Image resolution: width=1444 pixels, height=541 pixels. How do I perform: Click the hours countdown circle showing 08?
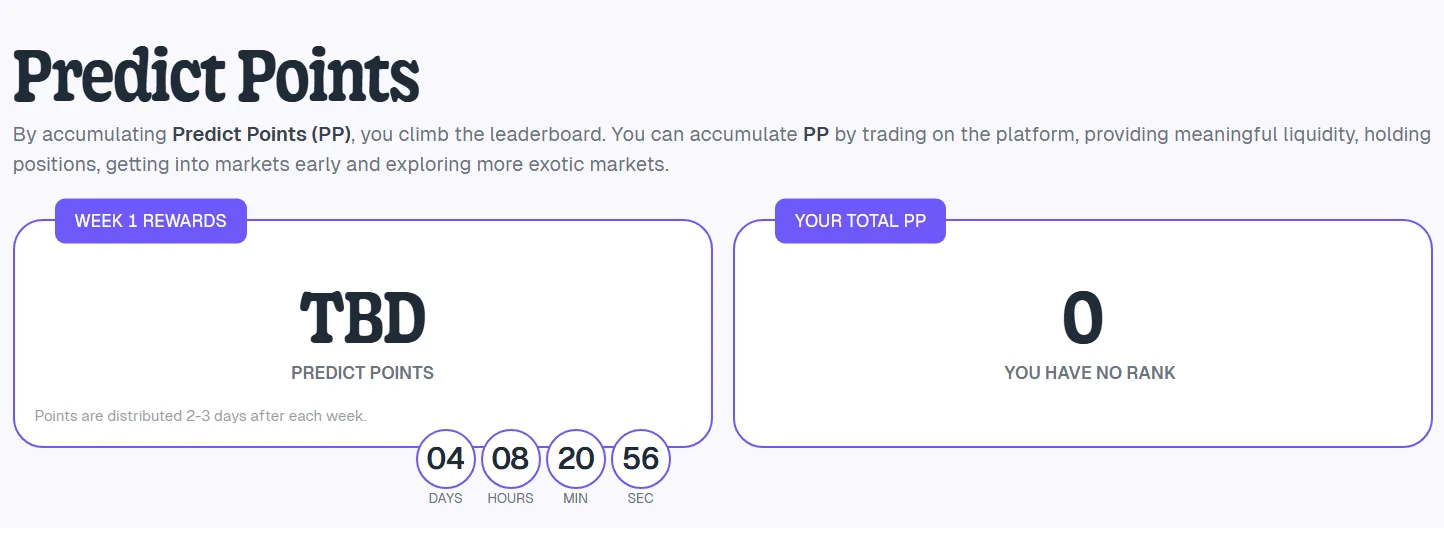tap(511, 459)
